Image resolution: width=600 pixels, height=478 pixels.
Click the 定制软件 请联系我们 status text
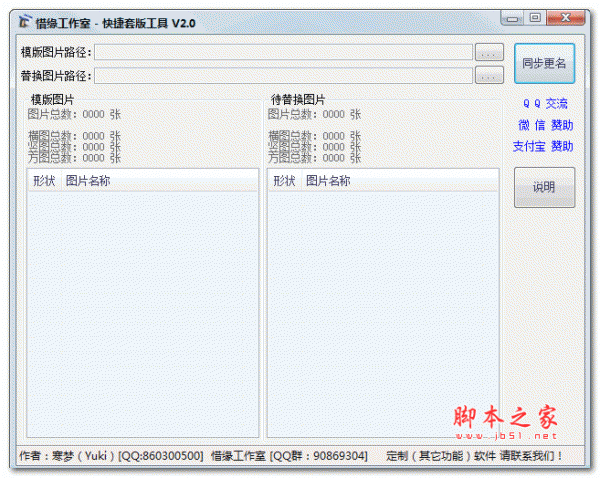(474, 456)
